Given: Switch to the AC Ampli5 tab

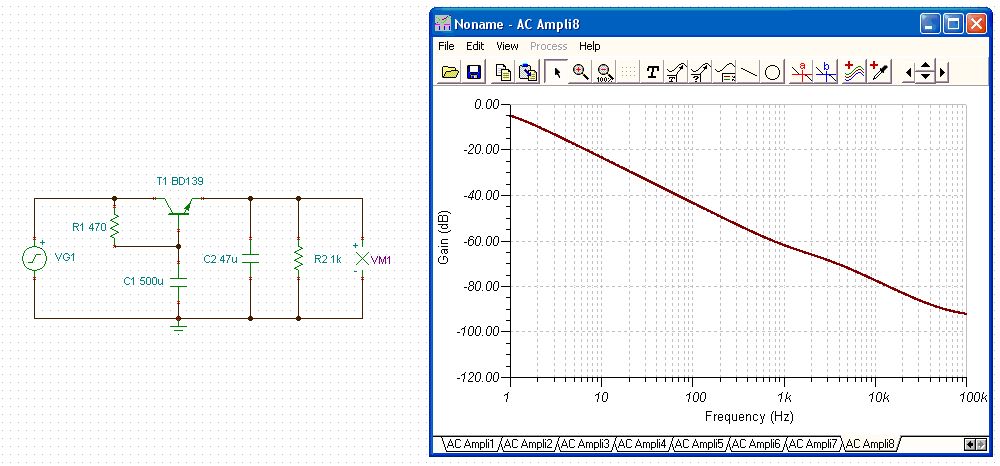Looking at the screenshot, I should pyautogui.click(x=698, y=444).
